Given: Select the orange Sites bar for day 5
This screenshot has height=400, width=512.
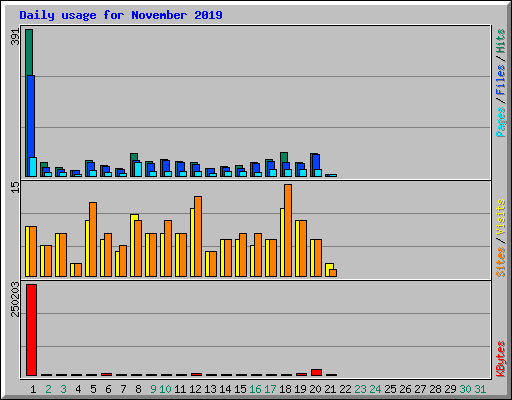Looking at the screenshot, I should click(93, 239).
